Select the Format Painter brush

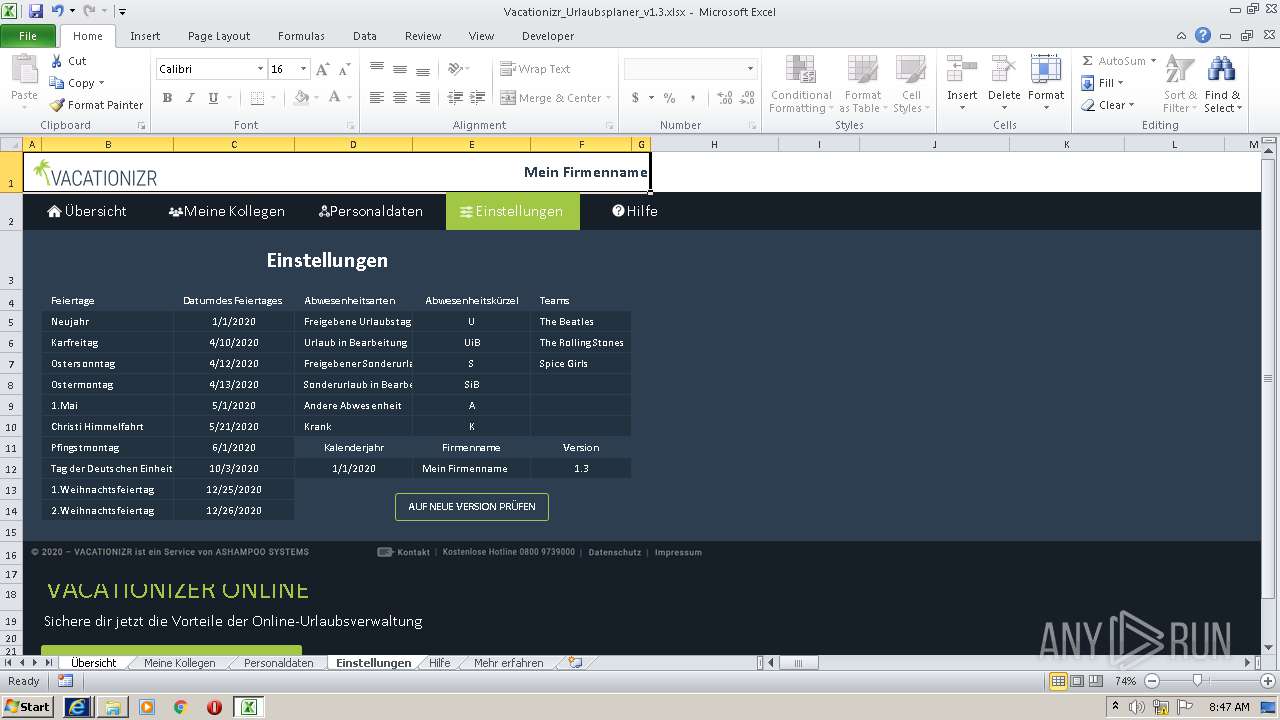click(58, 105)
